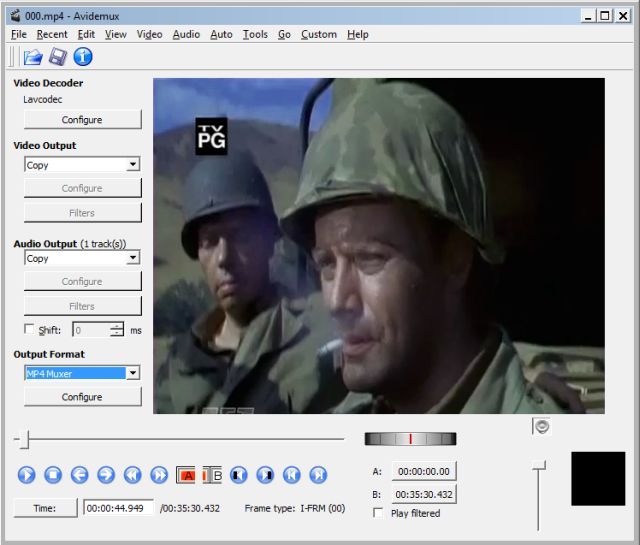Click the Audio Output (1 track(s)) label
The image size is (640, 545).
coord(70,244)
